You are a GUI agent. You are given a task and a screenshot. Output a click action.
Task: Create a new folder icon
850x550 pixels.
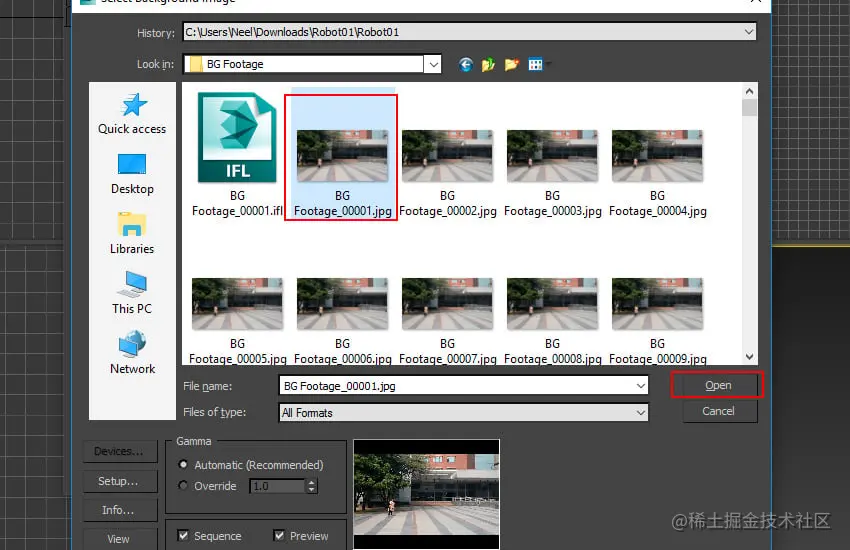[x=512, y=65]
